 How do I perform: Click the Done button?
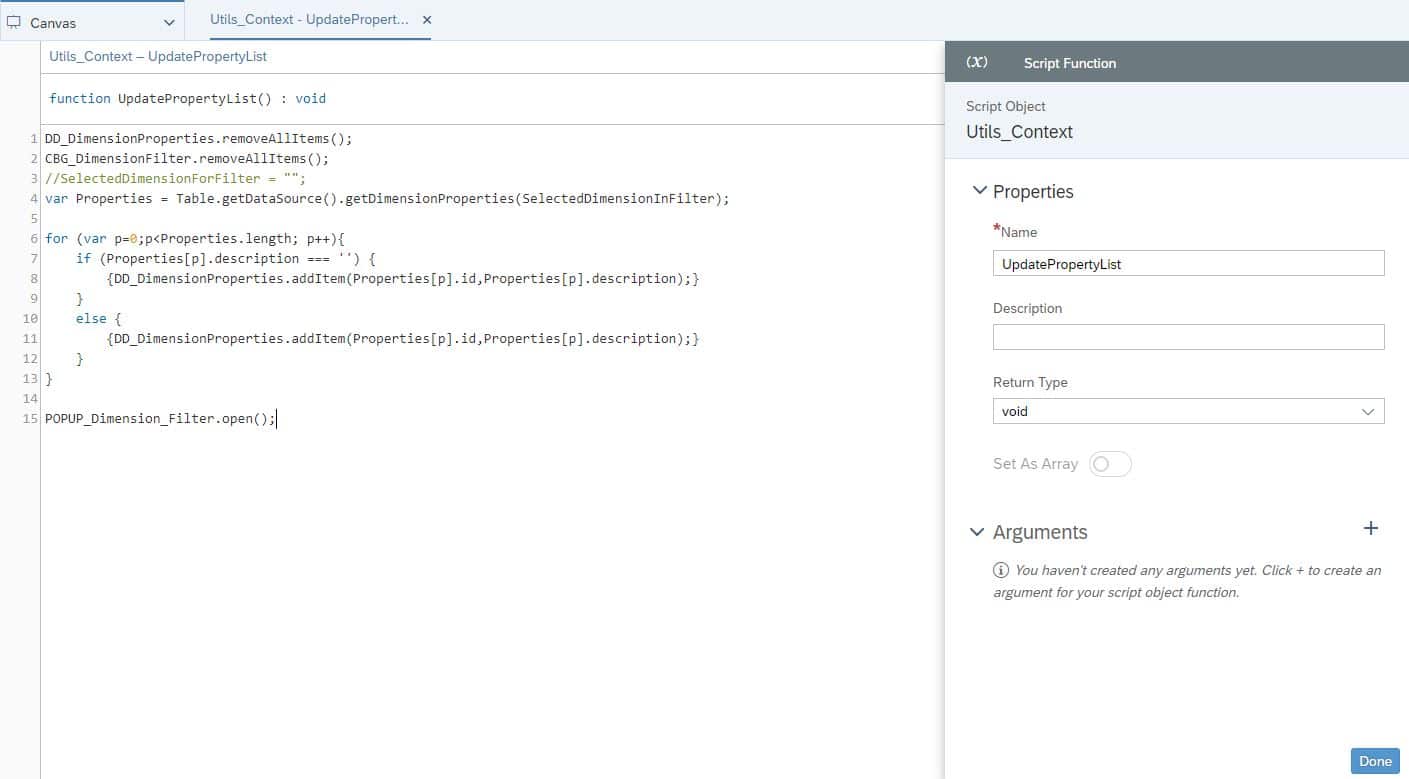click(1375, 760)
